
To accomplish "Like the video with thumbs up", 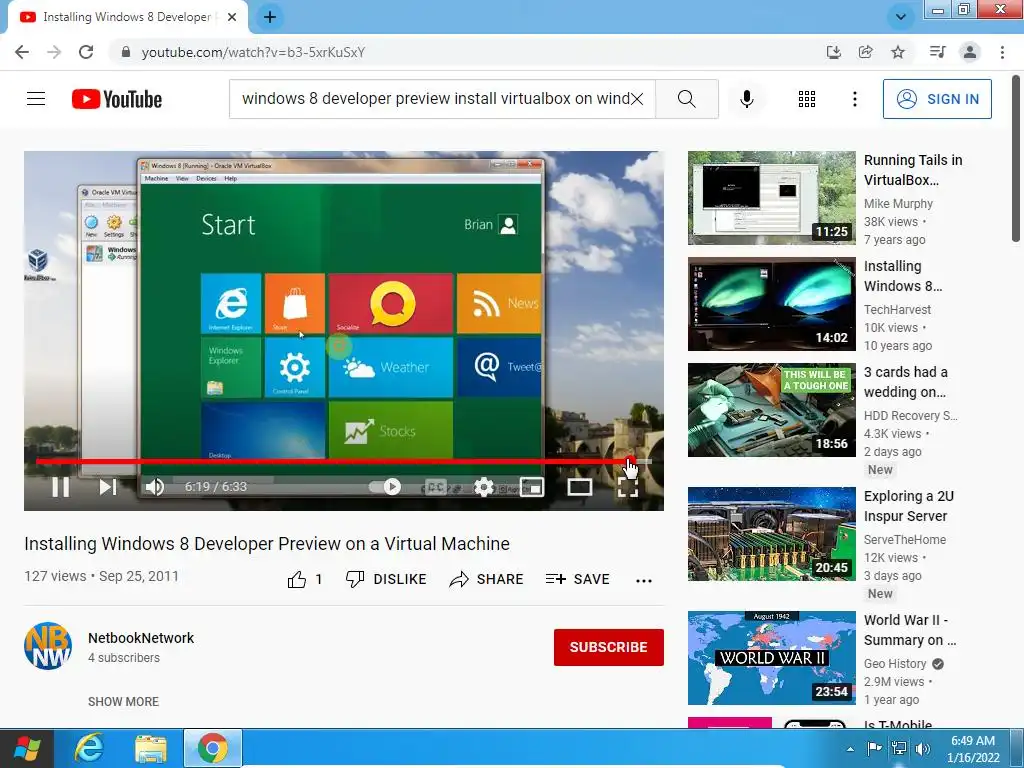I will pos(304,579).
